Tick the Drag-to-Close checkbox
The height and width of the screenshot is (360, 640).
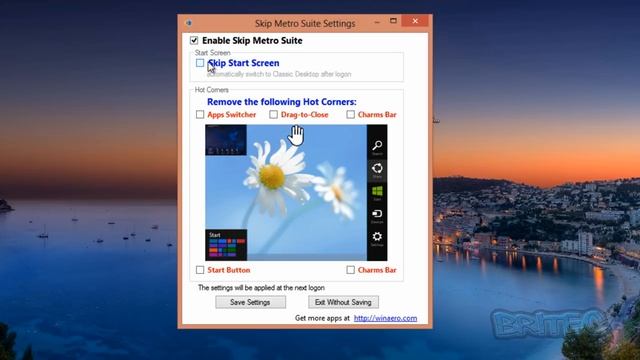point(273,115)
